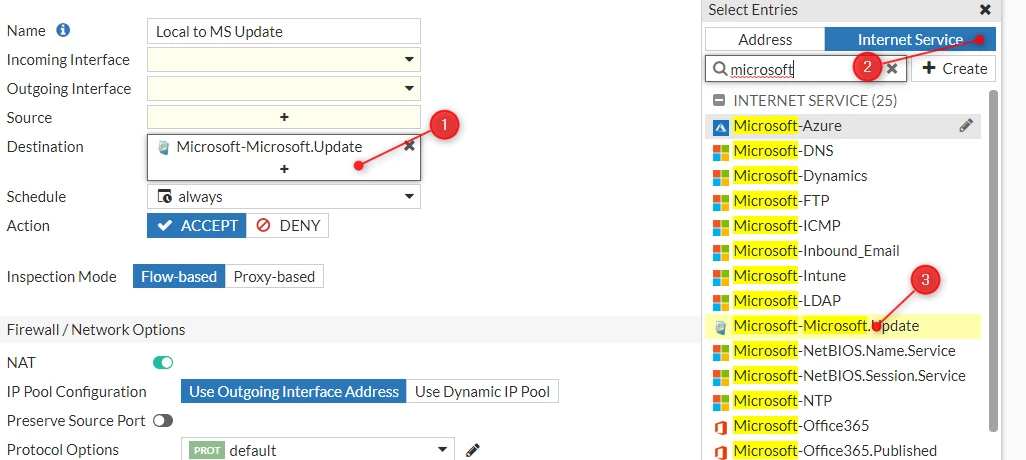Click the Microsoft-DNS logo icon
The width and height of the screenshot is (1026, 460).
tap(720, 152)
